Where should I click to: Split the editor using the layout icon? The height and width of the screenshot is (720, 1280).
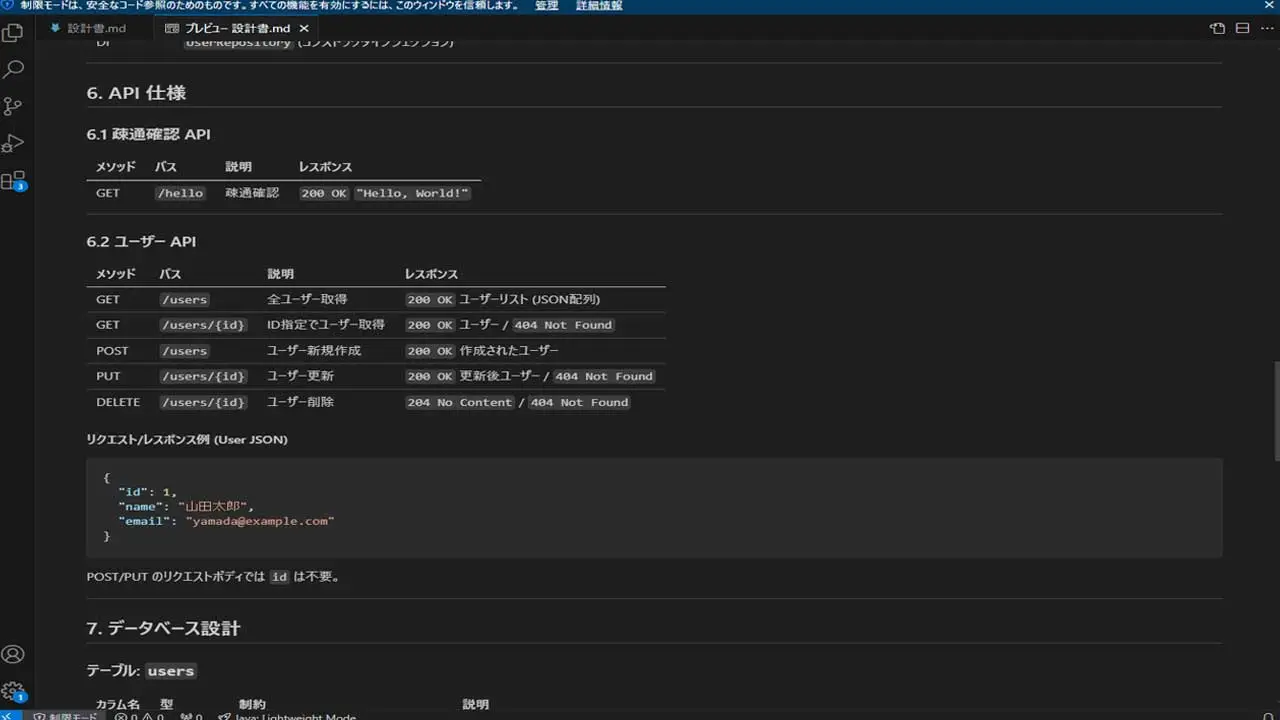tap(1241, 28)
